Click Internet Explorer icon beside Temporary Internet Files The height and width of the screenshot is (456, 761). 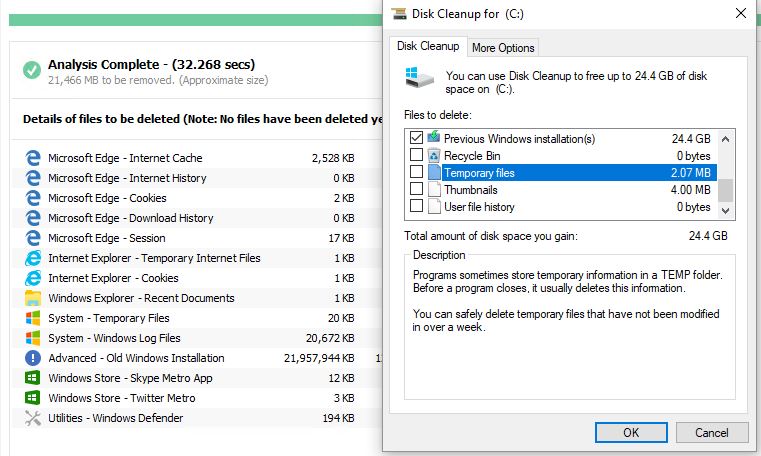click(33, 258)
